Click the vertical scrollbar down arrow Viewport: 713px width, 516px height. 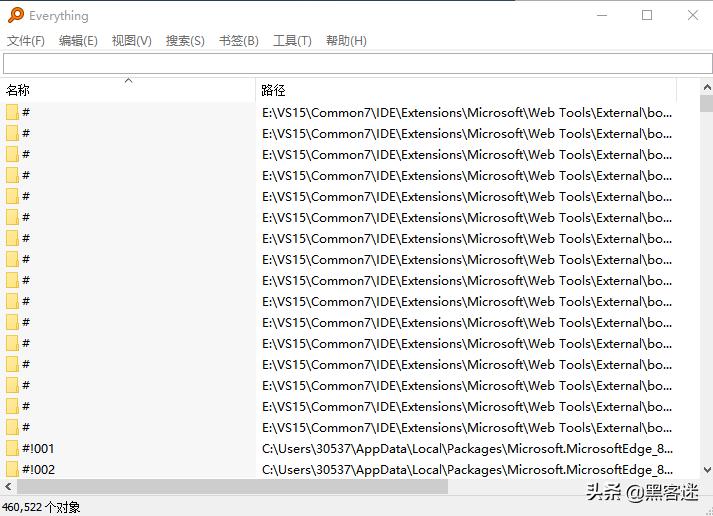coord(707,470)
